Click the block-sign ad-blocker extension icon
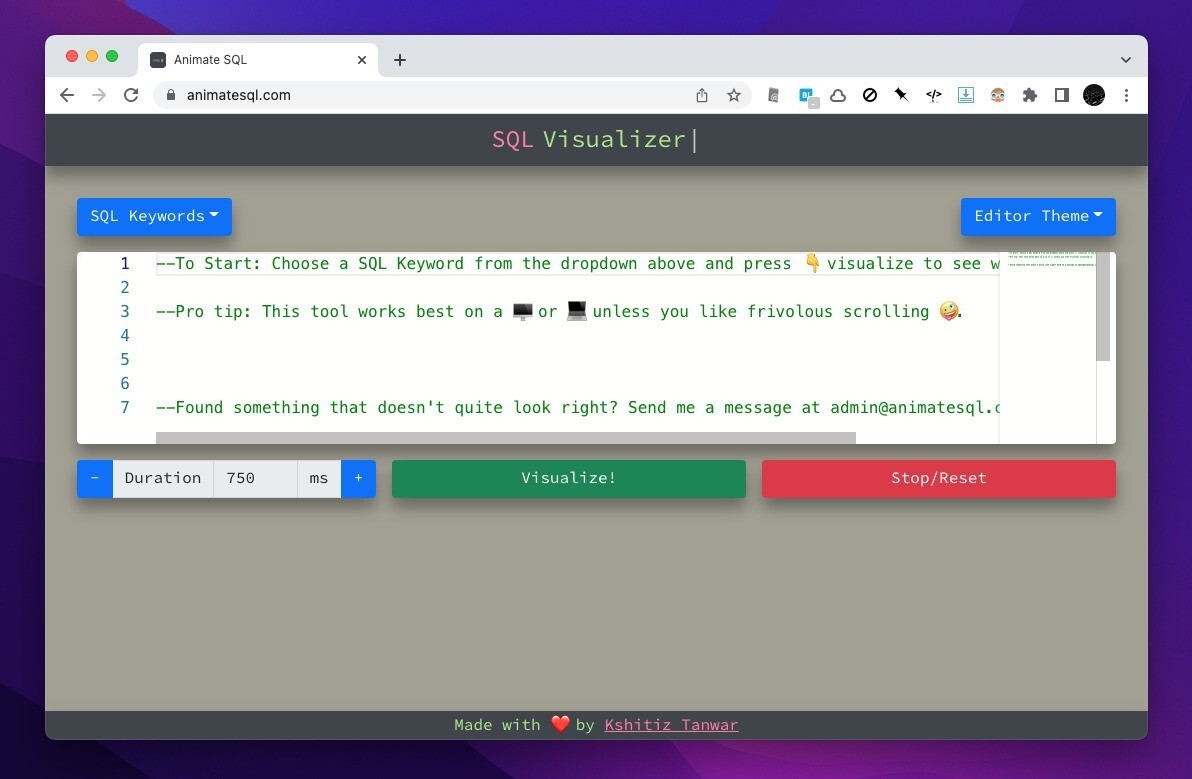 tap(870, 95)
